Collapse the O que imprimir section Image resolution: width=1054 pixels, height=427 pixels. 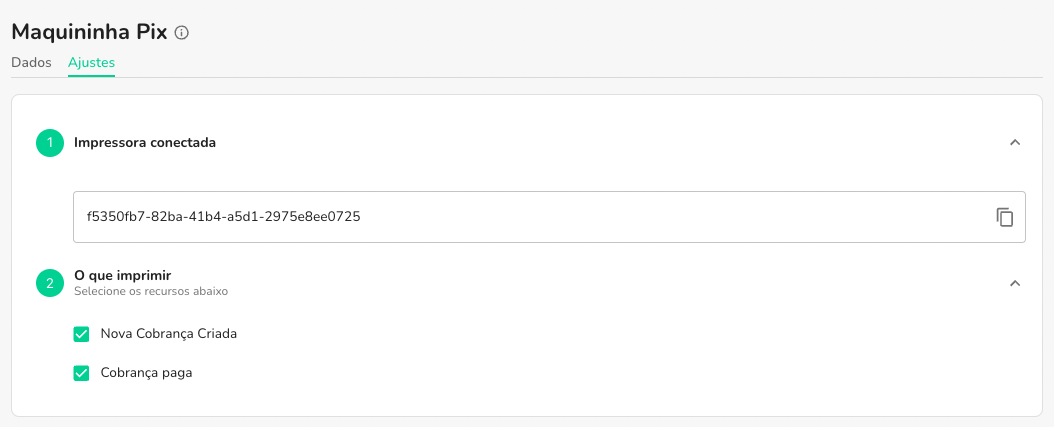[x=1015, y=283]
